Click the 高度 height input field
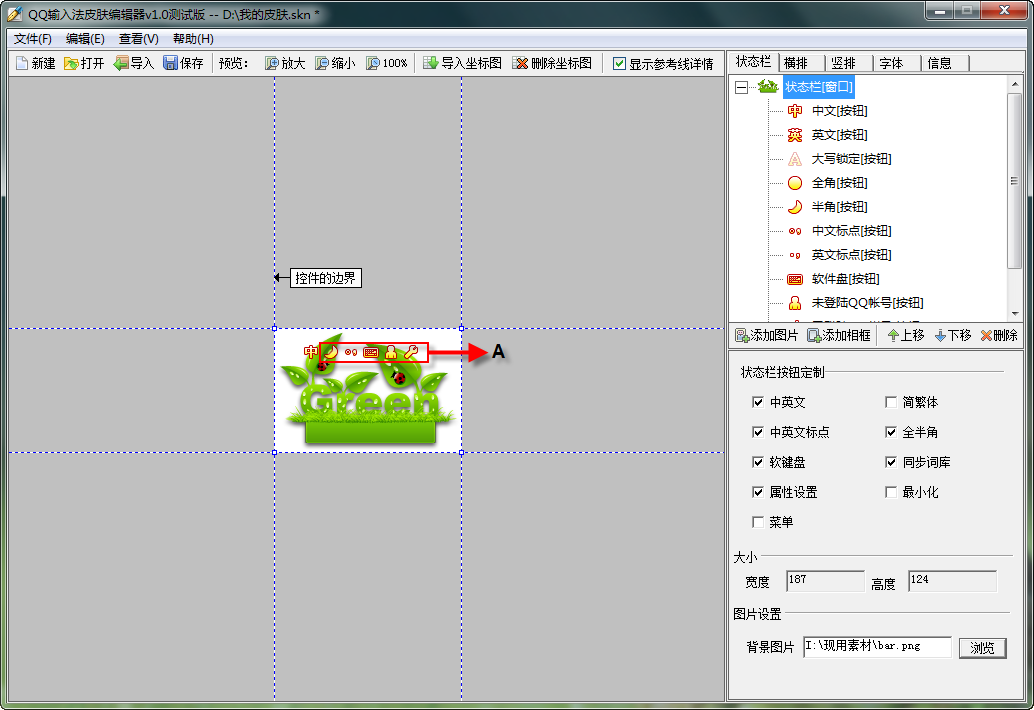Viewport: 1034px width, 710px height. (952, 581)
